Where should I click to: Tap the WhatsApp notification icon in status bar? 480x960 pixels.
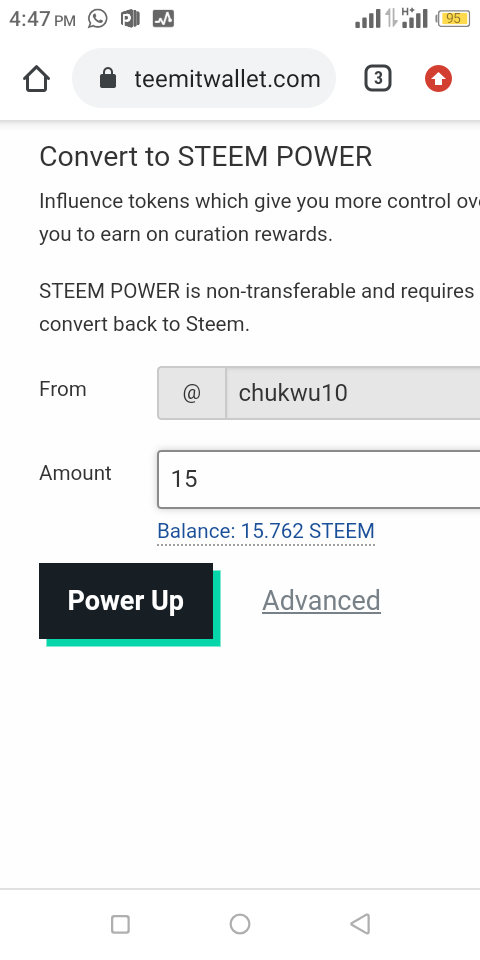point(97,19)
